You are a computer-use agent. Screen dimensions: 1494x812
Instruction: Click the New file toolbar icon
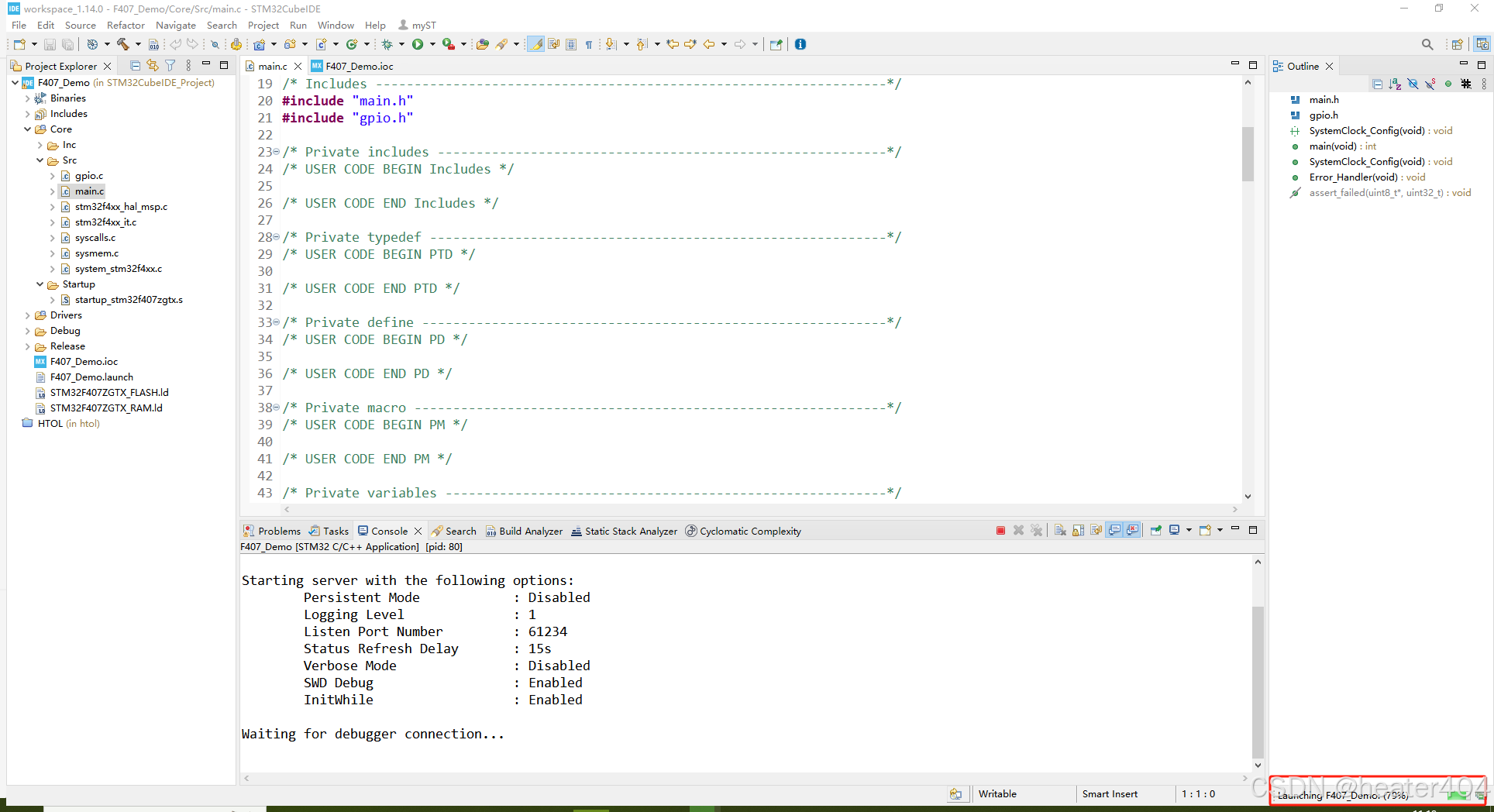click(19, 44)
